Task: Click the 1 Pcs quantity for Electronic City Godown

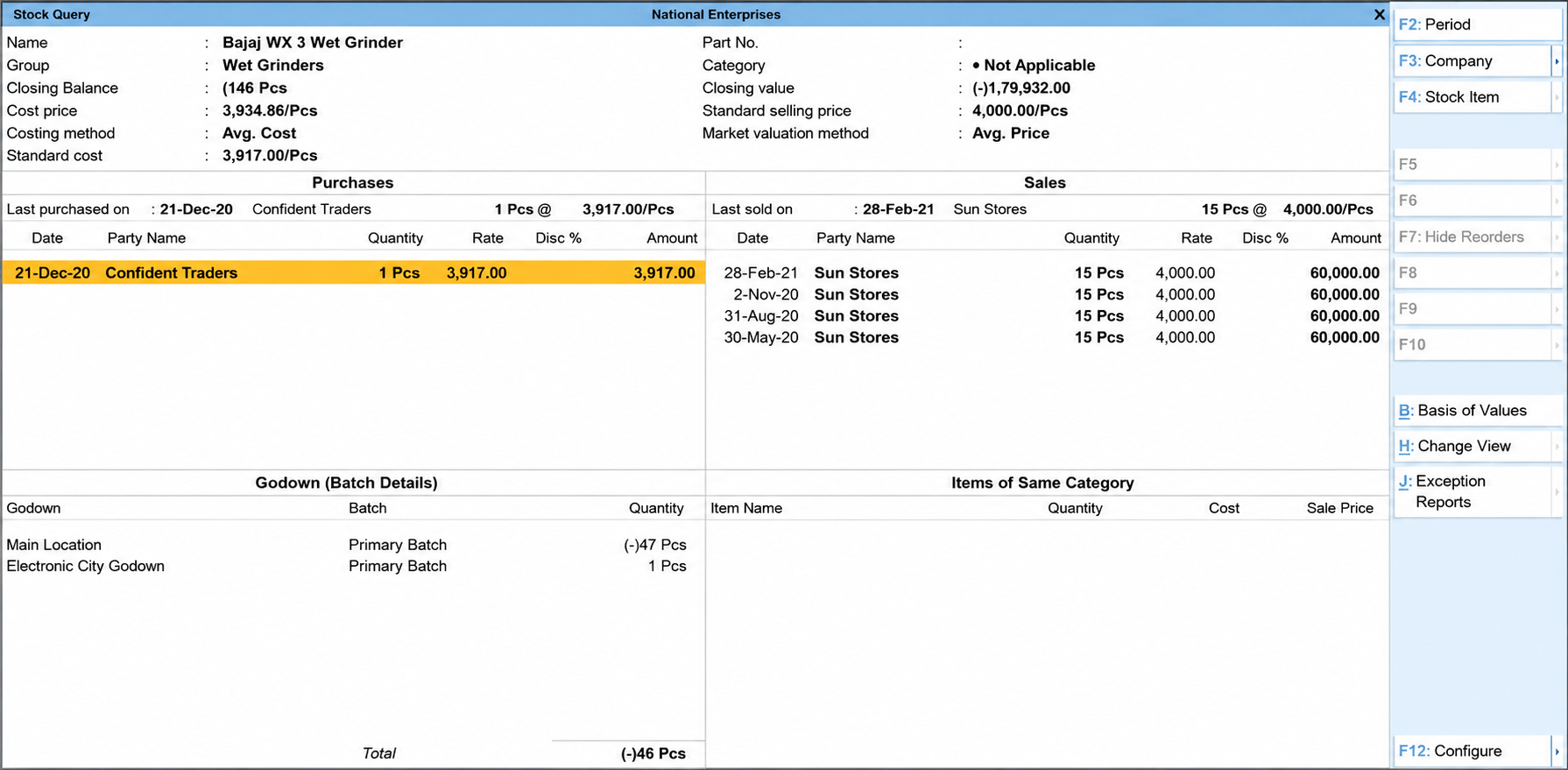Action: 667,566
